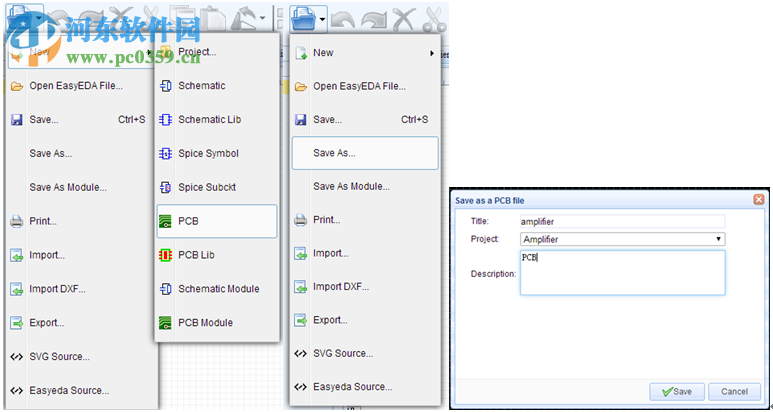This screenshot has width=773, height=412.
Task: Click SVG Source... in the left menu
Action: tap(81, 357)
